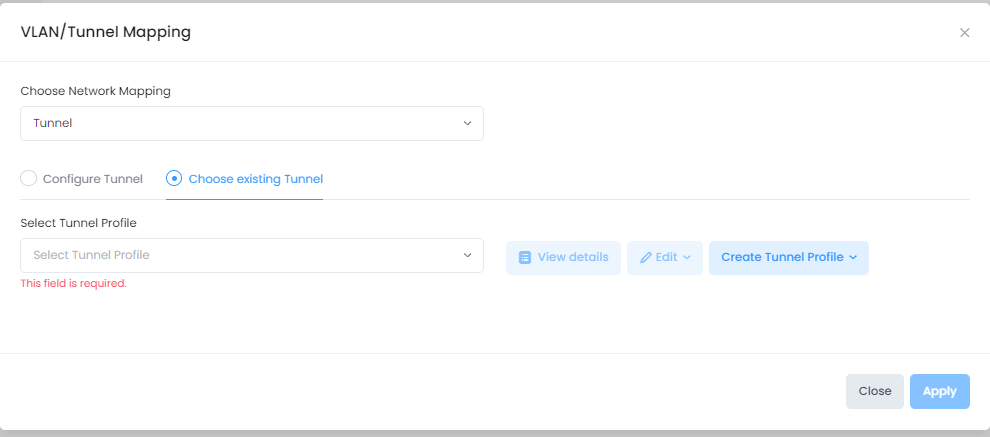Click the Select Tunnel Profile chevron arrow

point(467,255)
